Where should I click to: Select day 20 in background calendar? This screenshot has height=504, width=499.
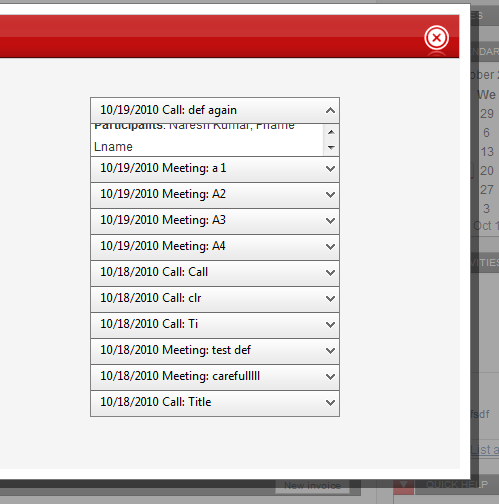tap(487, 171)
